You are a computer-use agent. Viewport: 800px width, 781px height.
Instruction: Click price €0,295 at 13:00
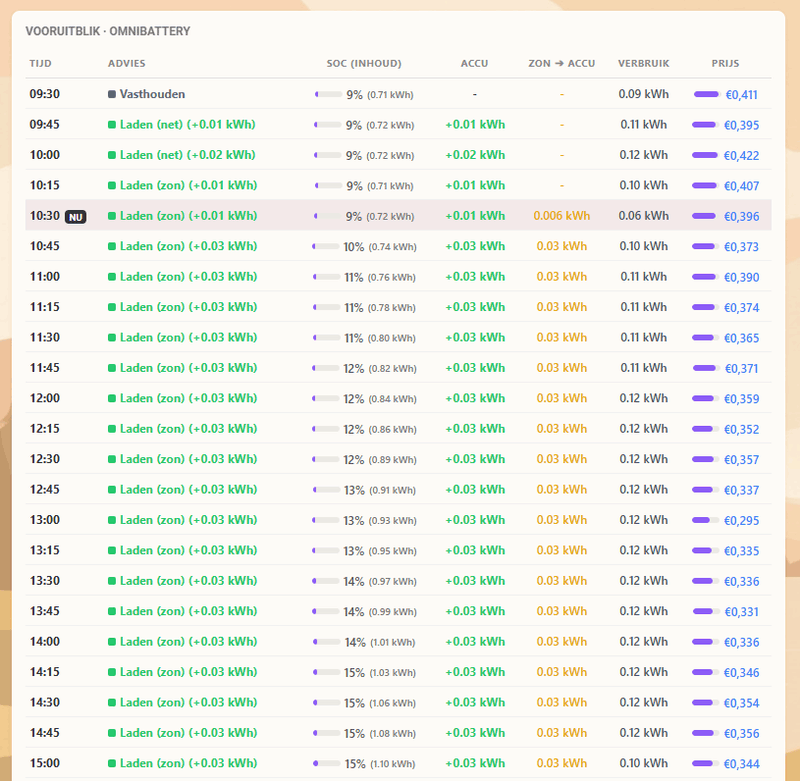[742, 520]
